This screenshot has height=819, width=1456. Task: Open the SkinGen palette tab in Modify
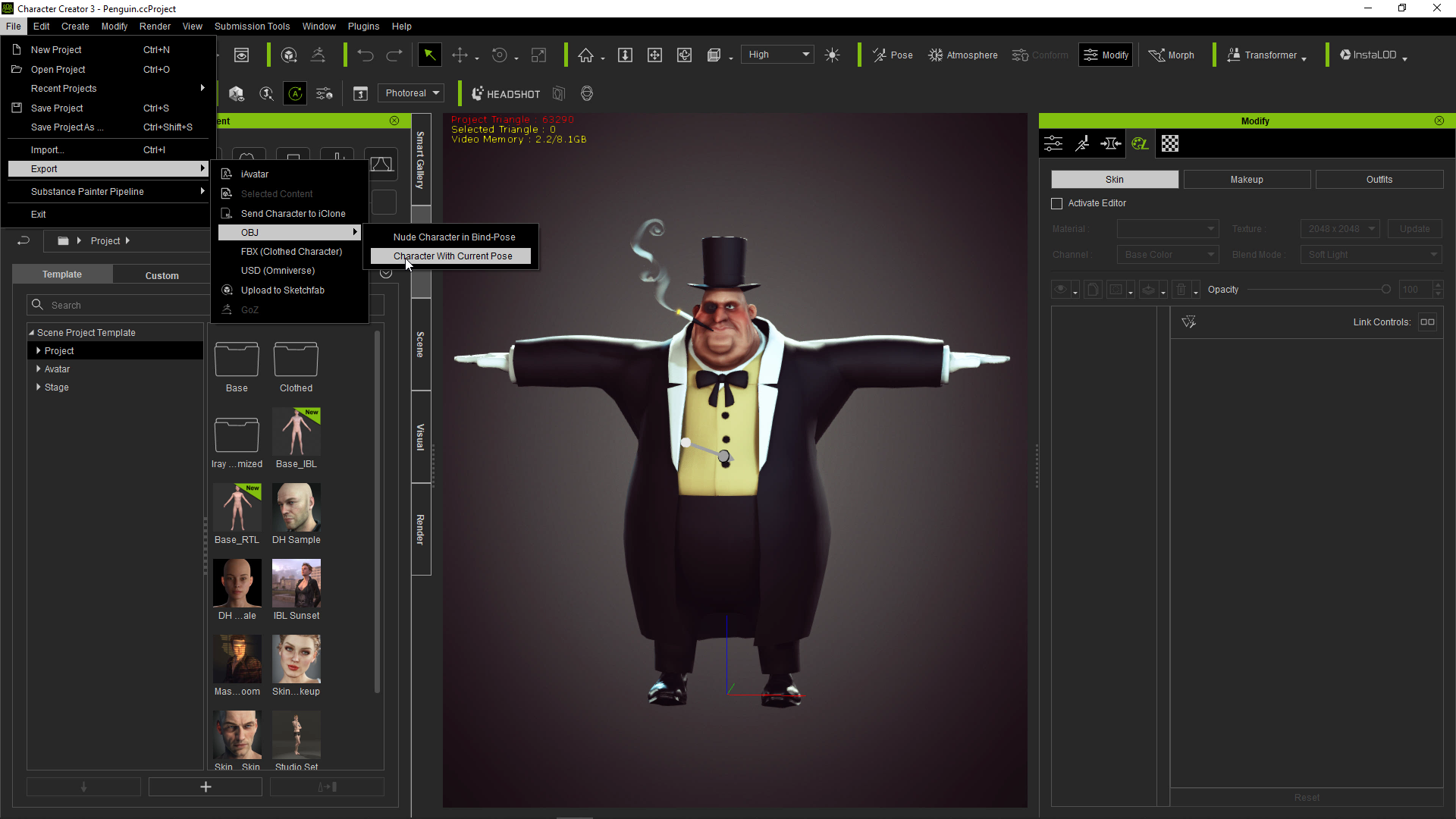1140,144
